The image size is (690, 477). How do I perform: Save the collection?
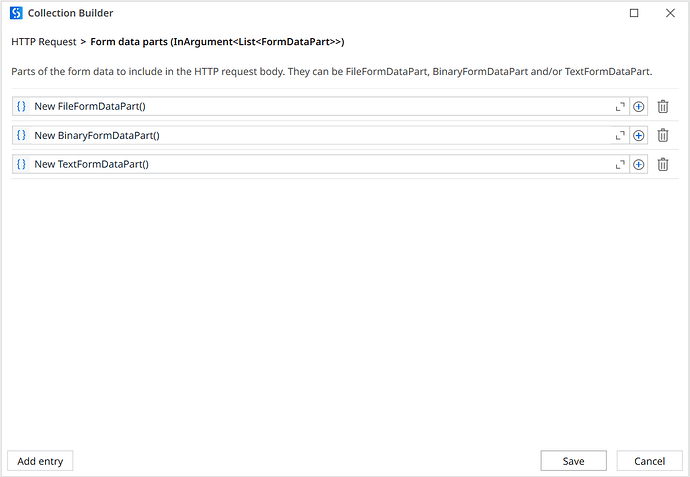click(573, 461)
